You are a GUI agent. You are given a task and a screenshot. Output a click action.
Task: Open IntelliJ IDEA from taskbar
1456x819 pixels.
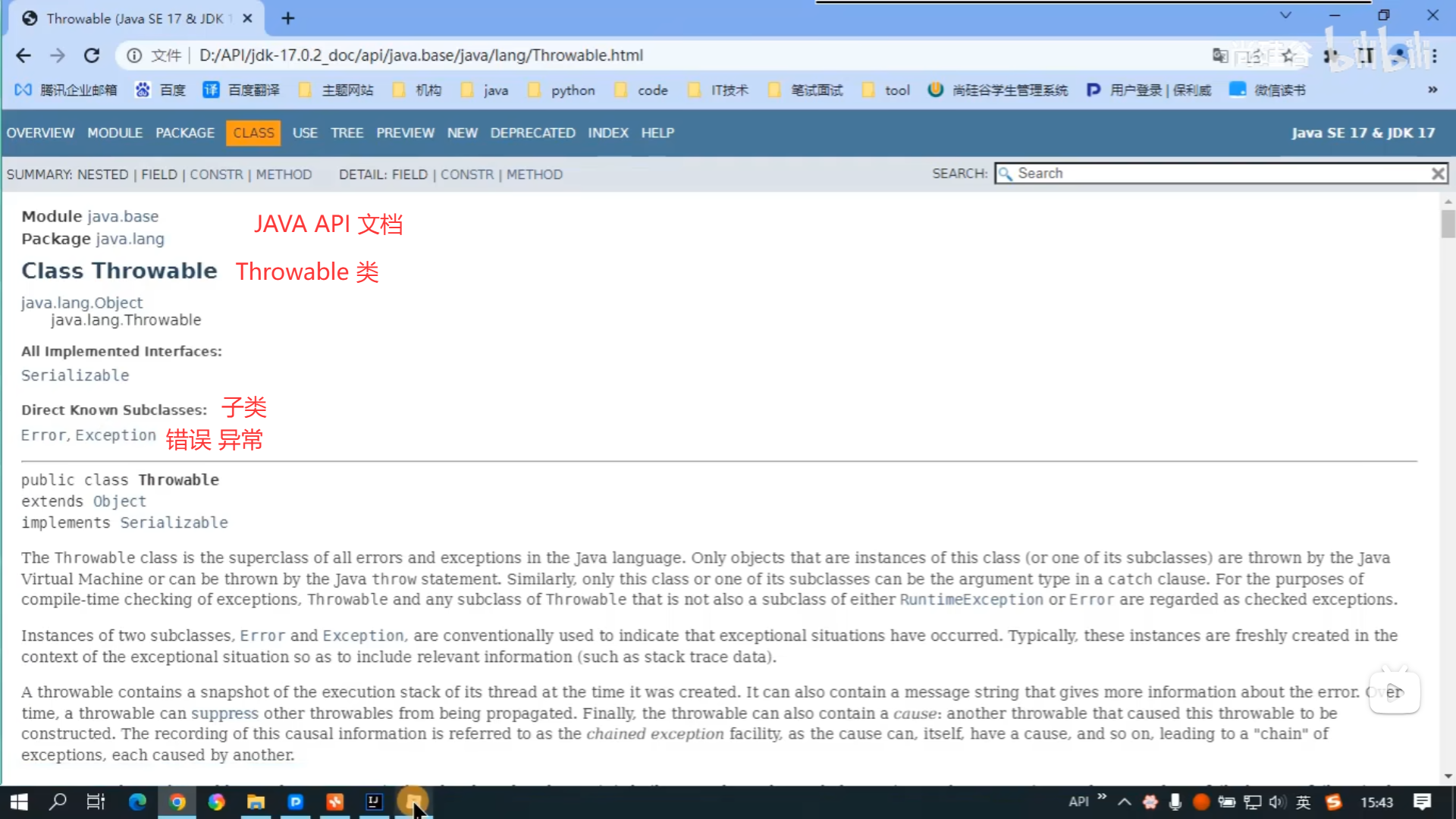pos(374,802)
